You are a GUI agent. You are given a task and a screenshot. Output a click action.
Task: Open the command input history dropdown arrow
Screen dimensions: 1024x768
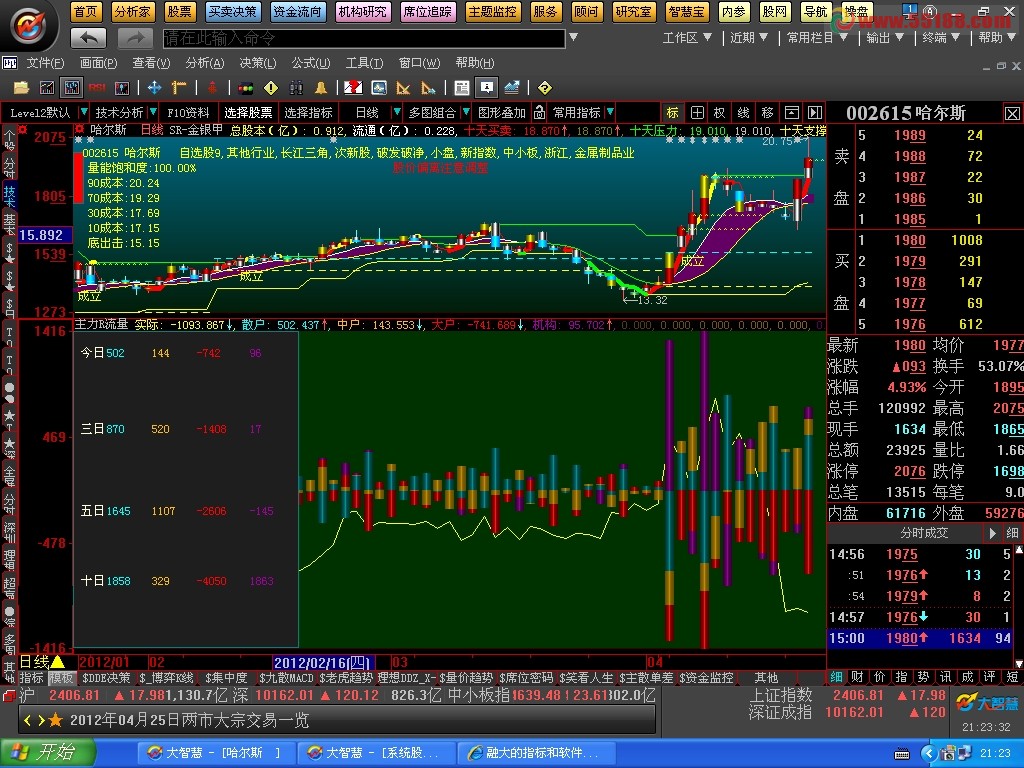[x=573, y=37]
